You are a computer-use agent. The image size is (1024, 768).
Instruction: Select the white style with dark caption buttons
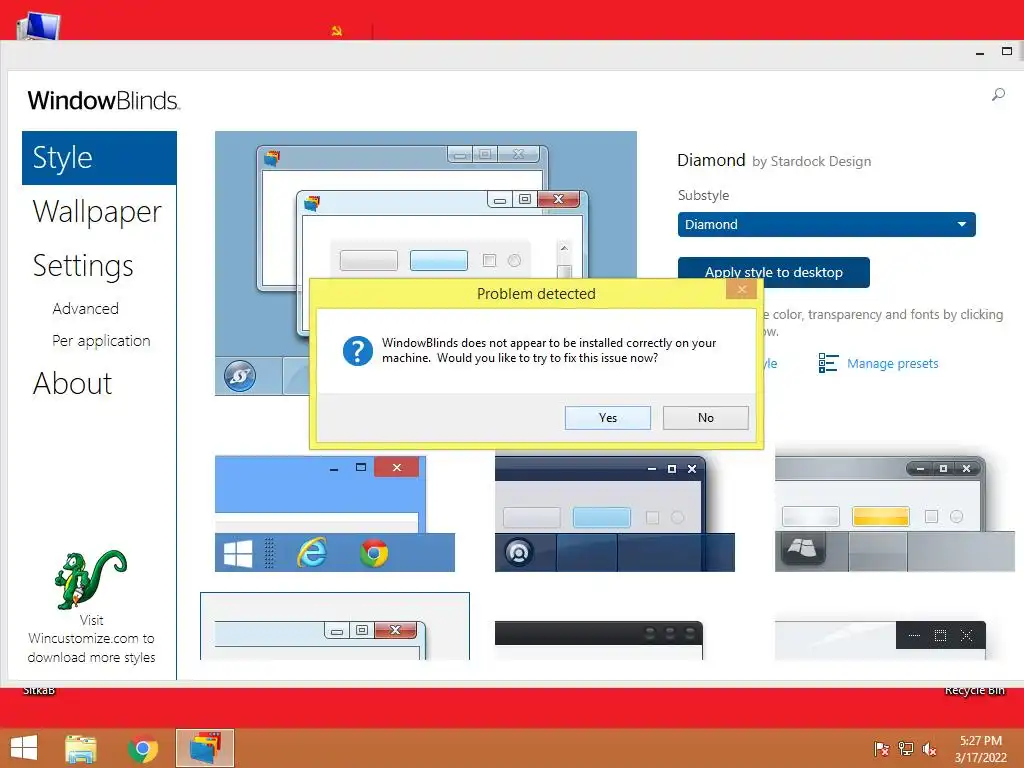pos(880,640)
